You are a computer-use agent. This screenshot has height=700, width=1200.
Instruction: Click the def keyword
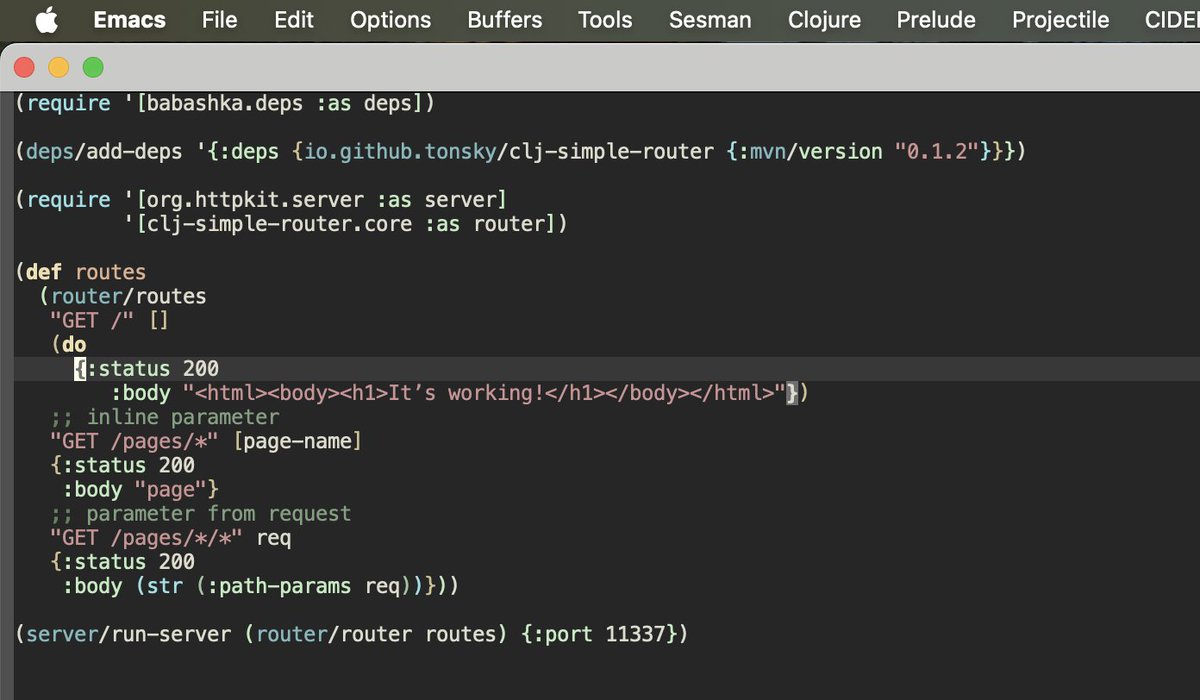pos(45,272)
